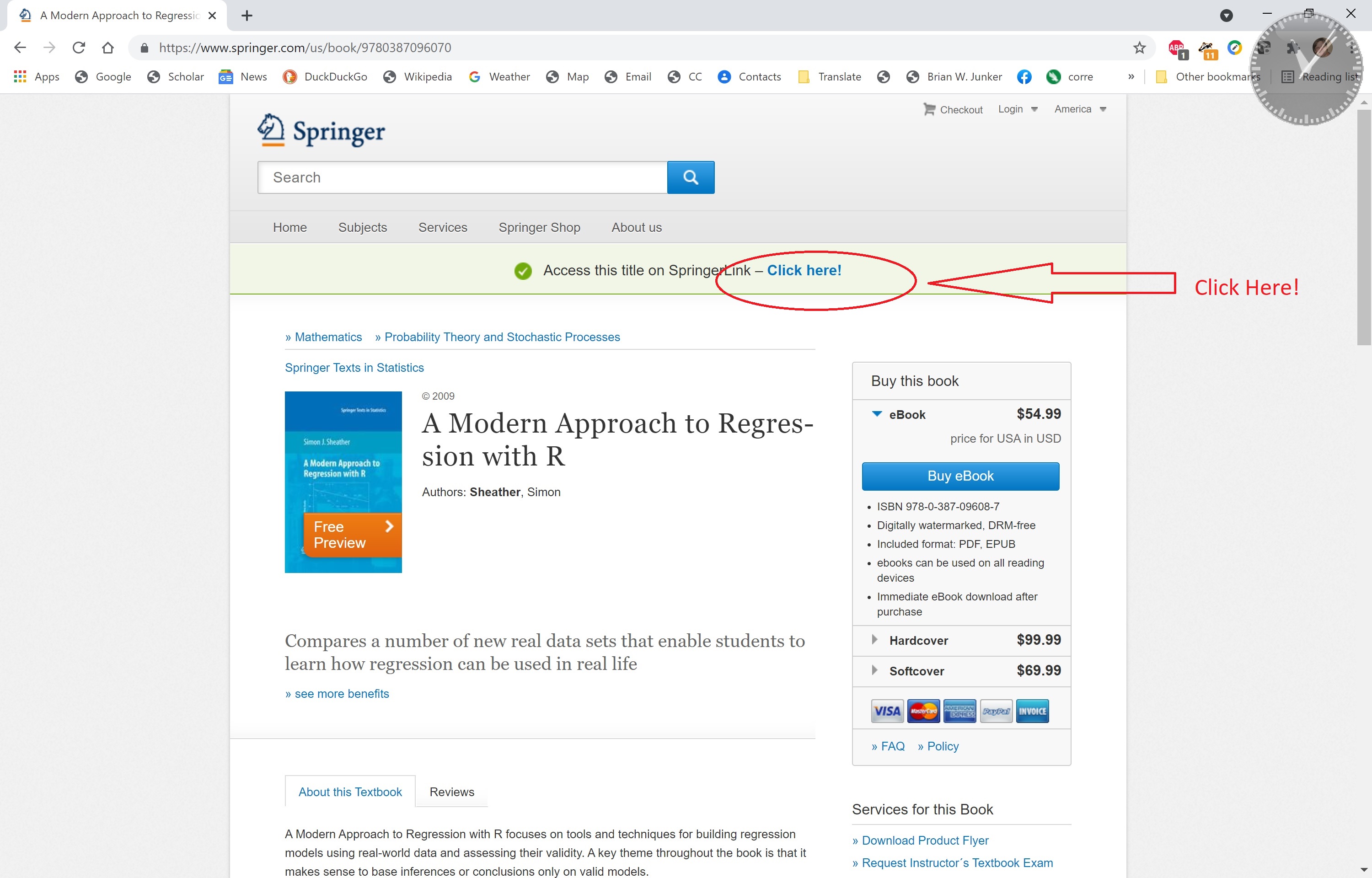Open the DuckDuckGo bookmark
This screenshot has width=1372, height=878.
[x=325, y=76]
